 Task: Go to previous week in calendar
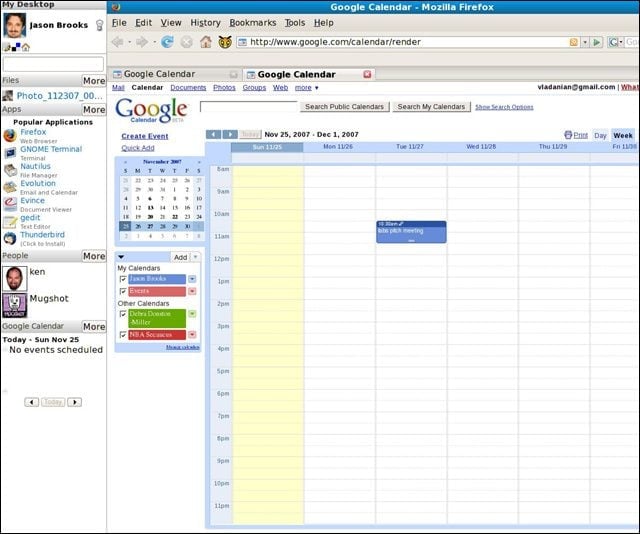(x=213, y=134)
